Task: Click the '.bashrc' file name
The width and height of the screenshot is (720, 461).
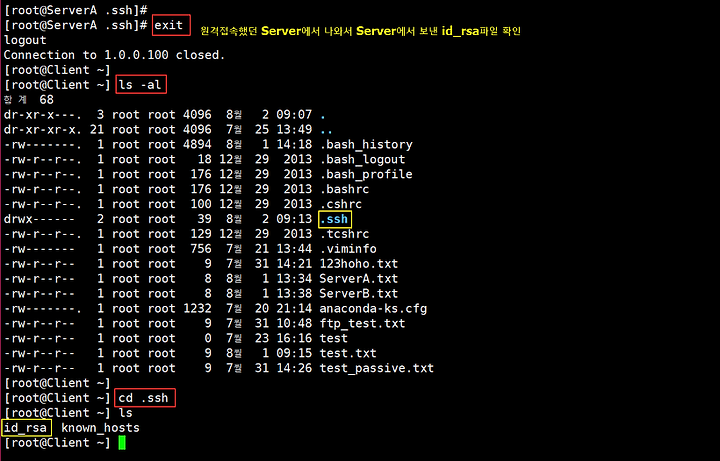Action: pyautogui.click(x=344, y=189)
